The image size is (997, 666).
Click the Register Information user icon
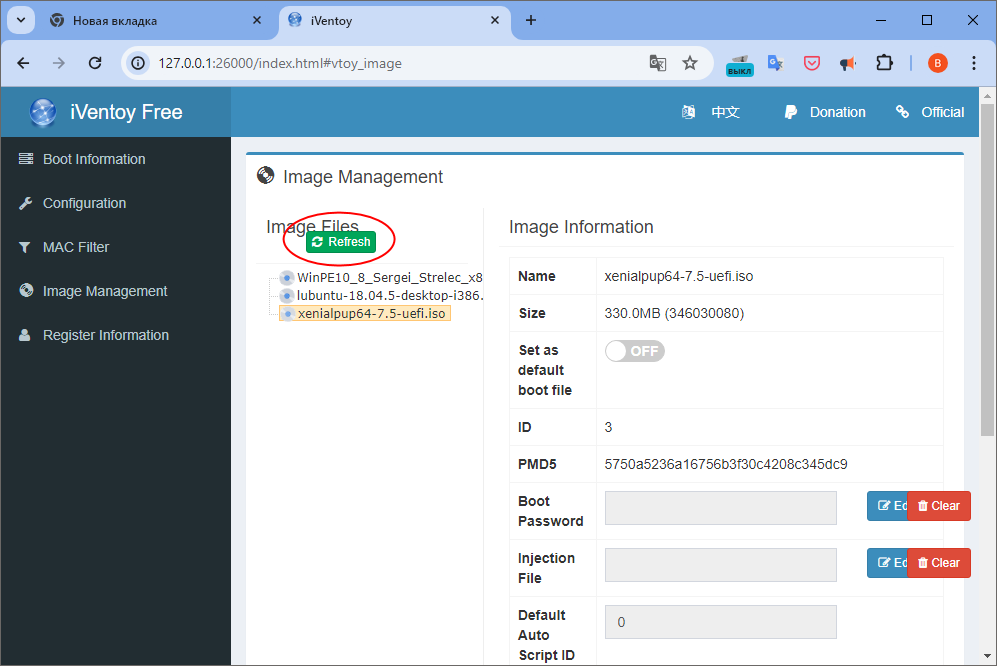[25, 335]
